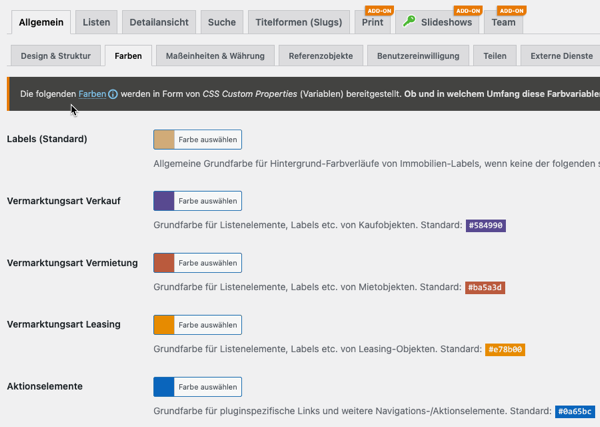The height and width of the screenshot is (427, 600).
Task: Click the italic CSS Custom Properties text
Action: coord(249,94)
